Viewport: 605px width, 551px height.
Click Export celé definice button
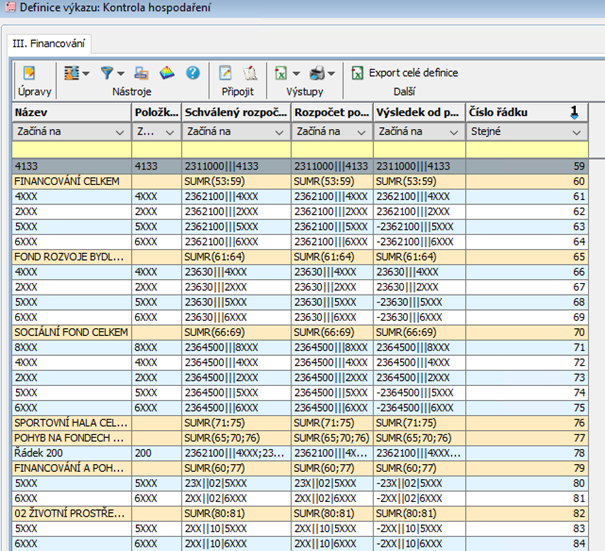405,73
